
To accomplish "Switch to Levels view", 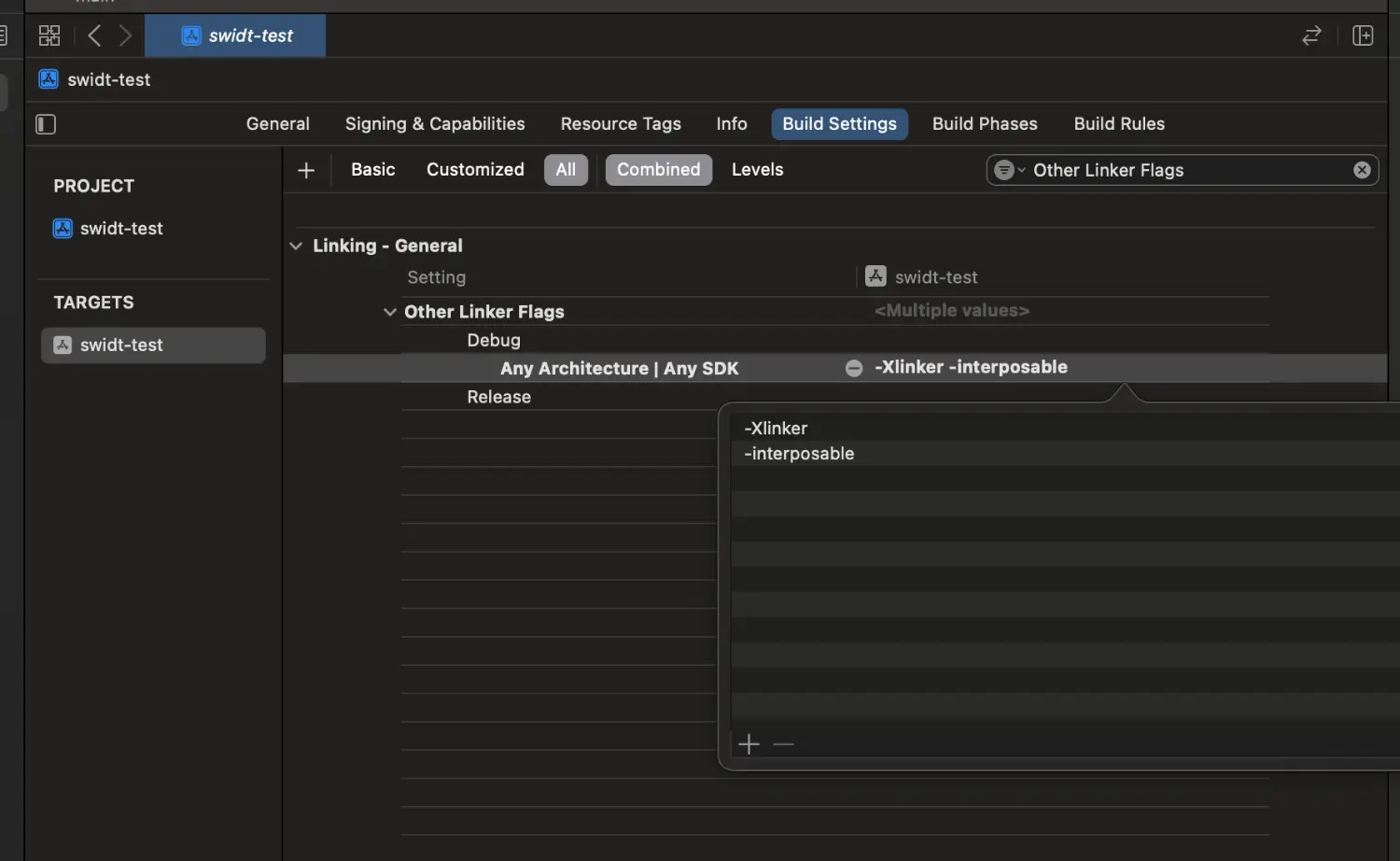I will coord(757,170).
